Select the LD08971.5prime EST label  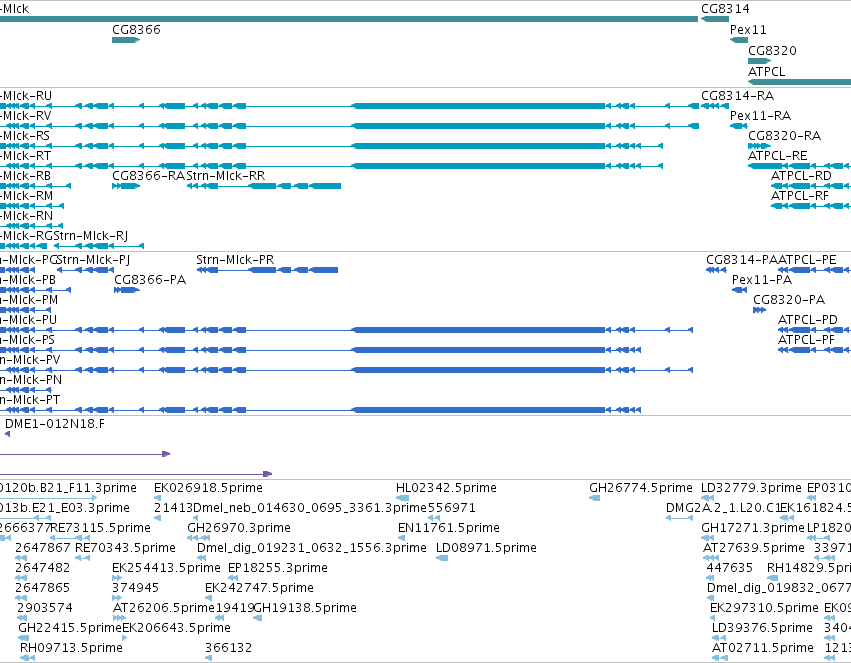pos(486,548)
